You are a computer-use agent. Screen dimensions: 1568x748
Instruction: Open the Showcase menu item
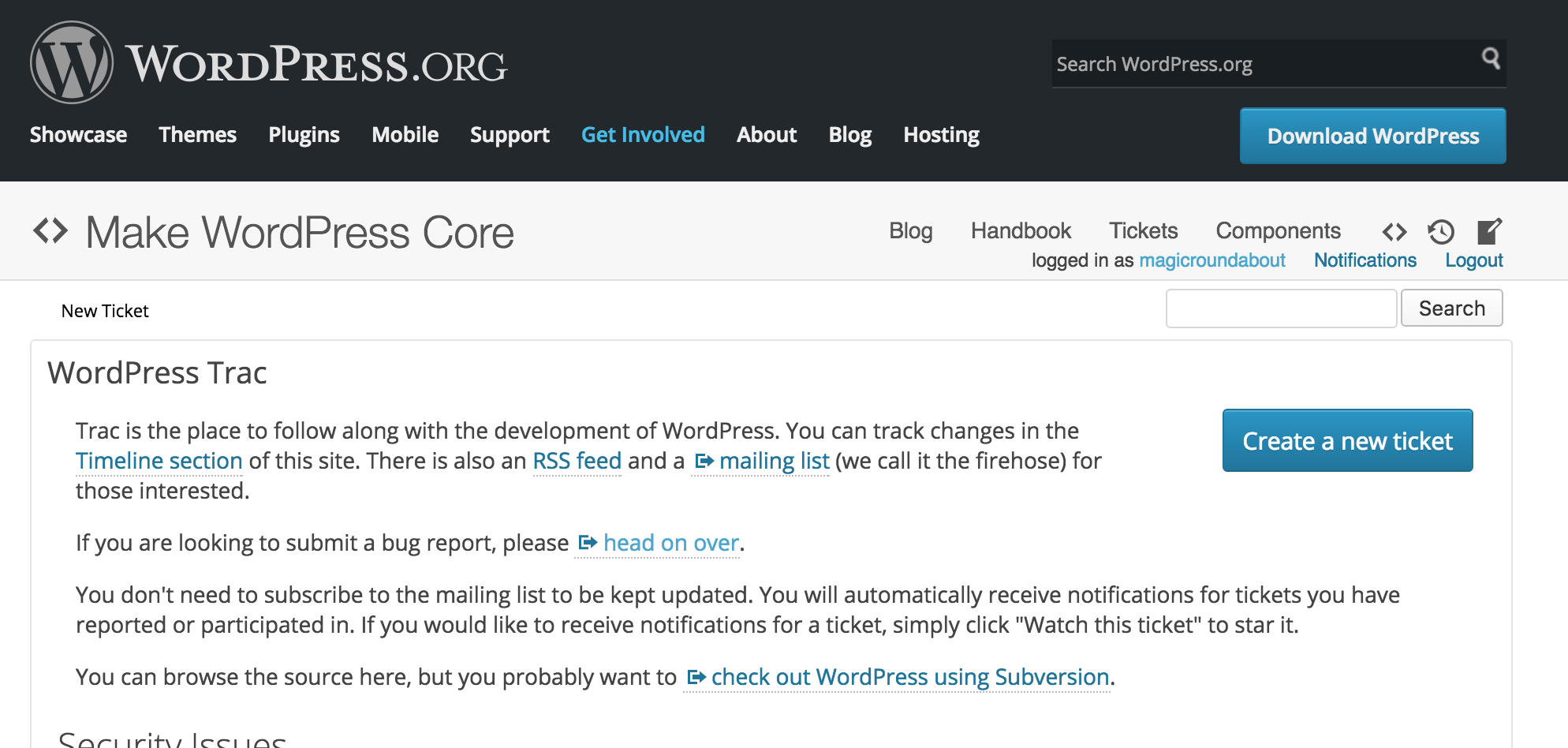click(x=78, y=135)
